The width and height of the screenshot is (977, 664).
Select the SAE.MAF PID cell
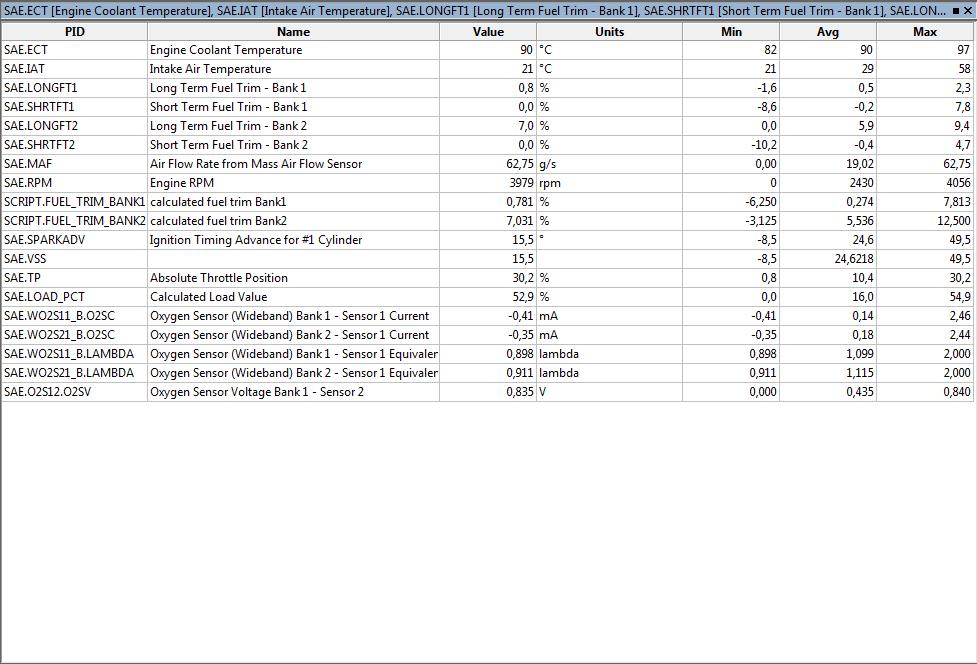tap(75, 164)
